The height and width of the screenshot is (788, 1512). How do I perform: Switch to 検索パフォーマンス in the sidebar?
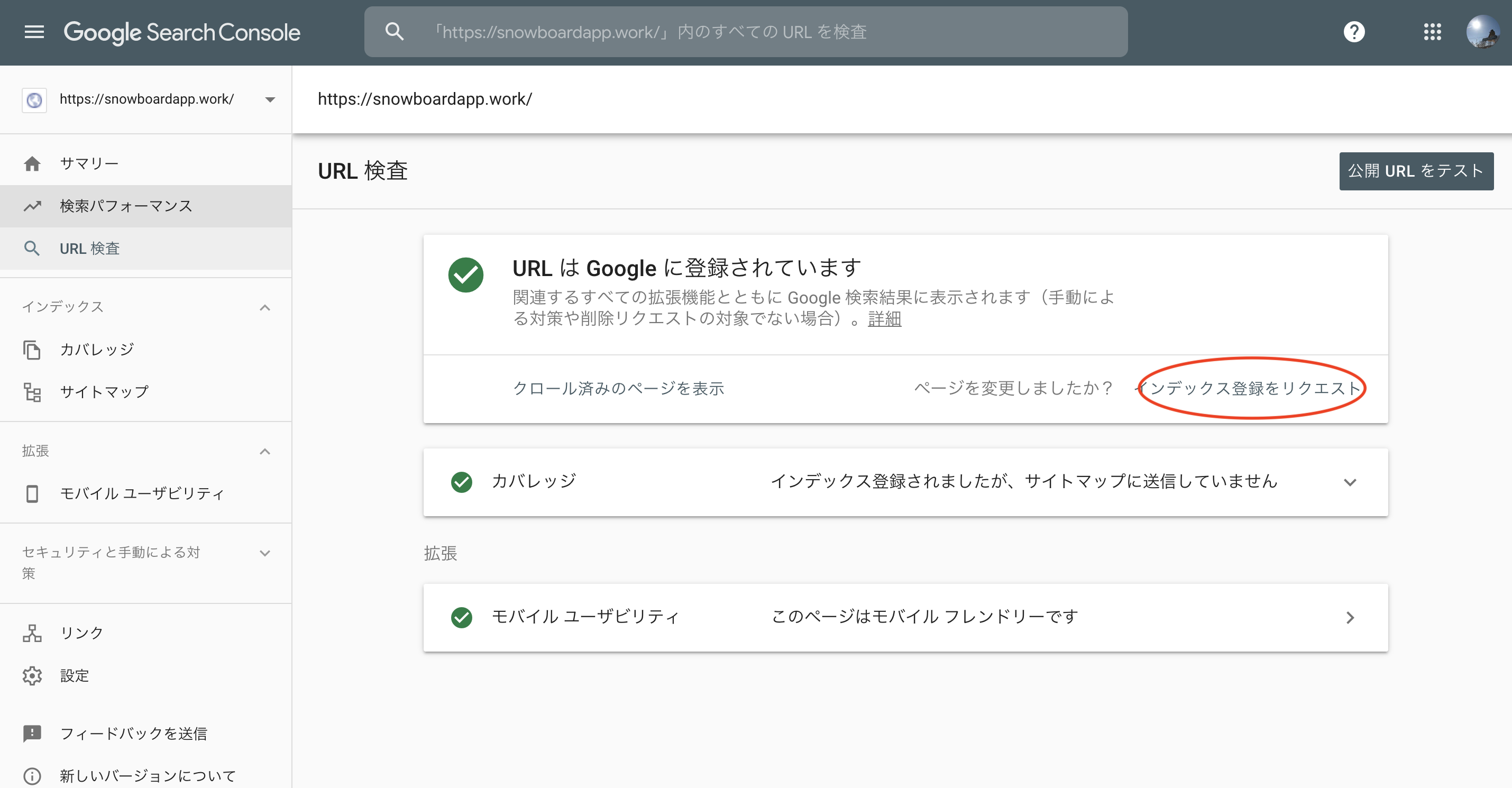(125, 206)
